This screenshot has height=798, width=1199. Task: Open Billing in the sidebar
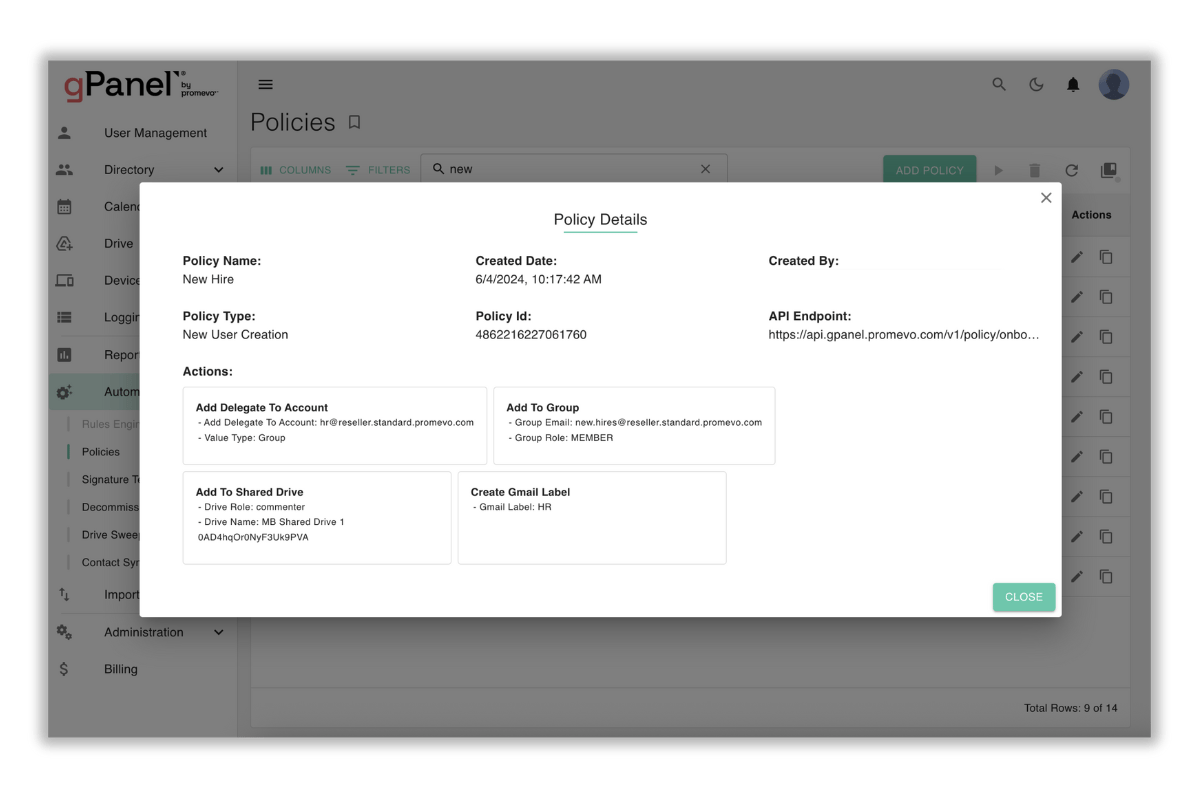[x=121, y=669]
